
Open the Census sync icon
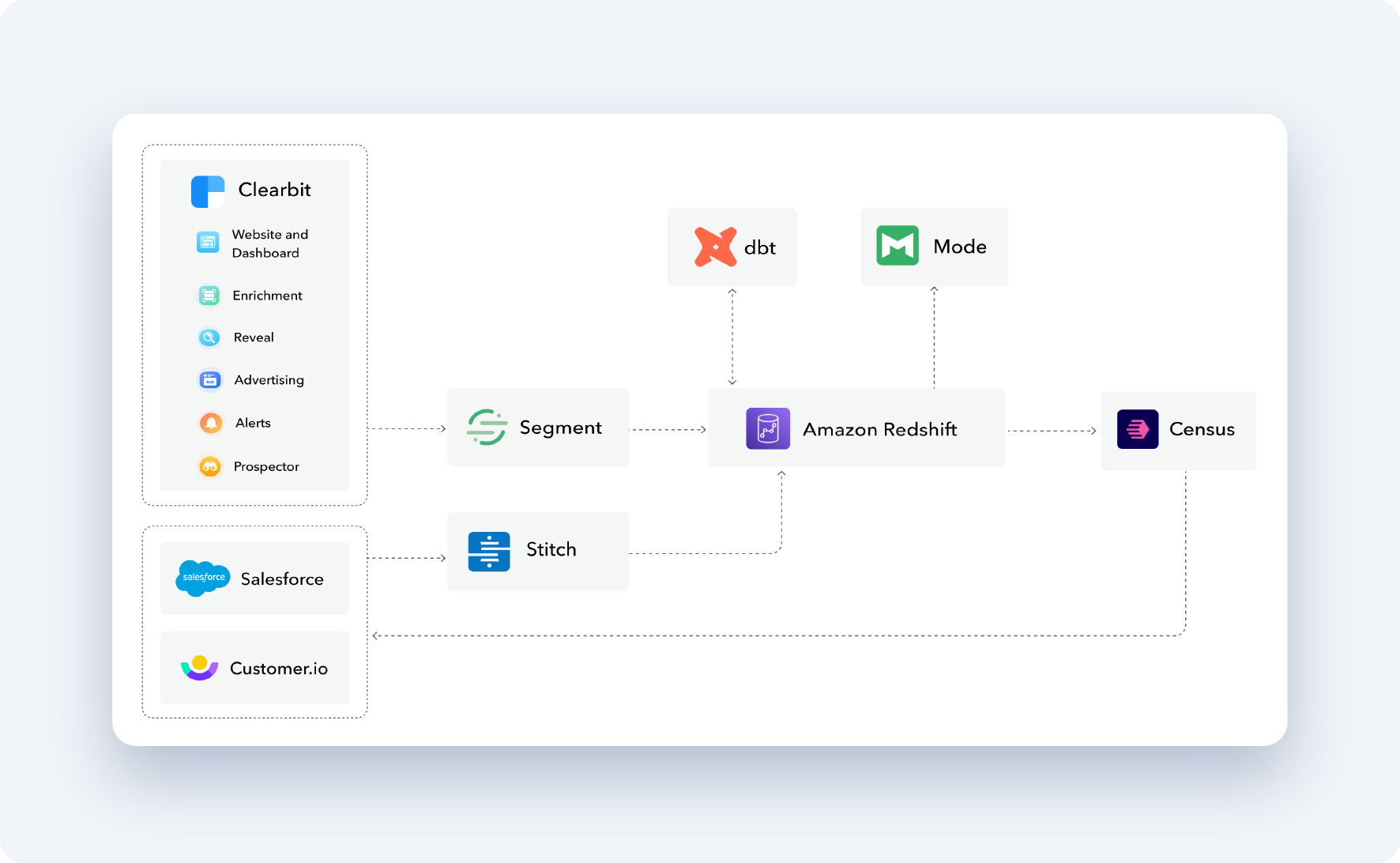pyautogui.click(x=1136, y=429)
